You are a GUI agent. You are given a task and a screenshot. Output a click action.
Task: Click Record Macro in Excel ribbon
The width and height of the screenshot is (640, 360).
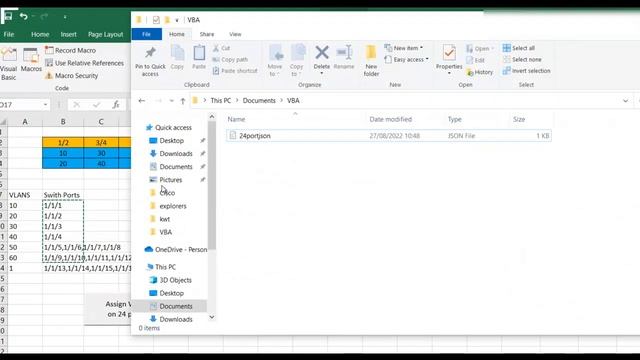(x=71, y=50)
